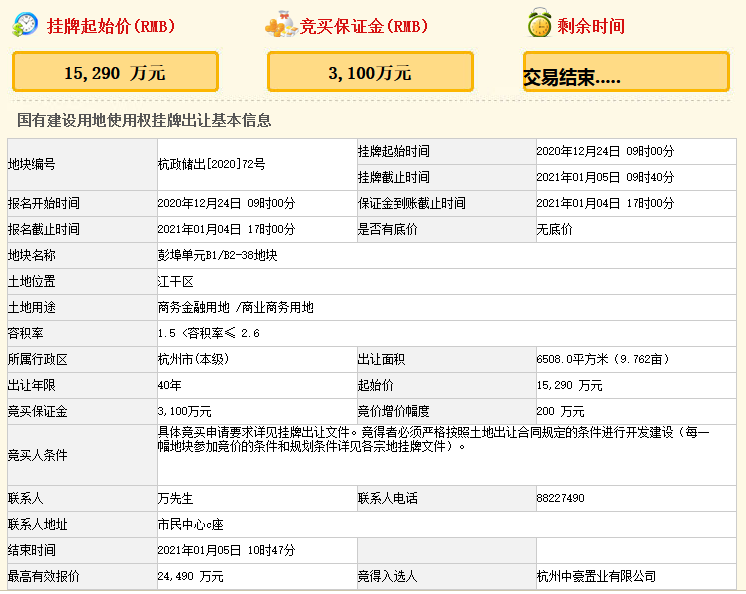Click the highest valid bid 24,490 万元

point(190,576)
